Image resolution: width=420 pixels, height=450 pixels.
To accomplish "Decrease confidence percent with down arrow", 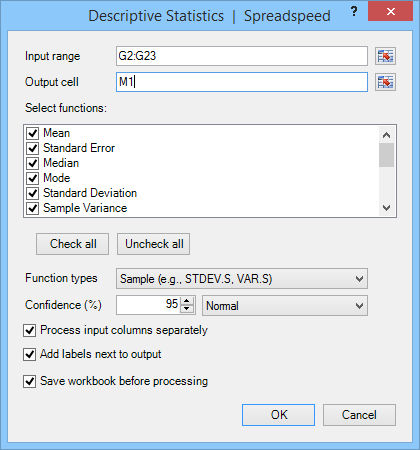I will point(187,309).
